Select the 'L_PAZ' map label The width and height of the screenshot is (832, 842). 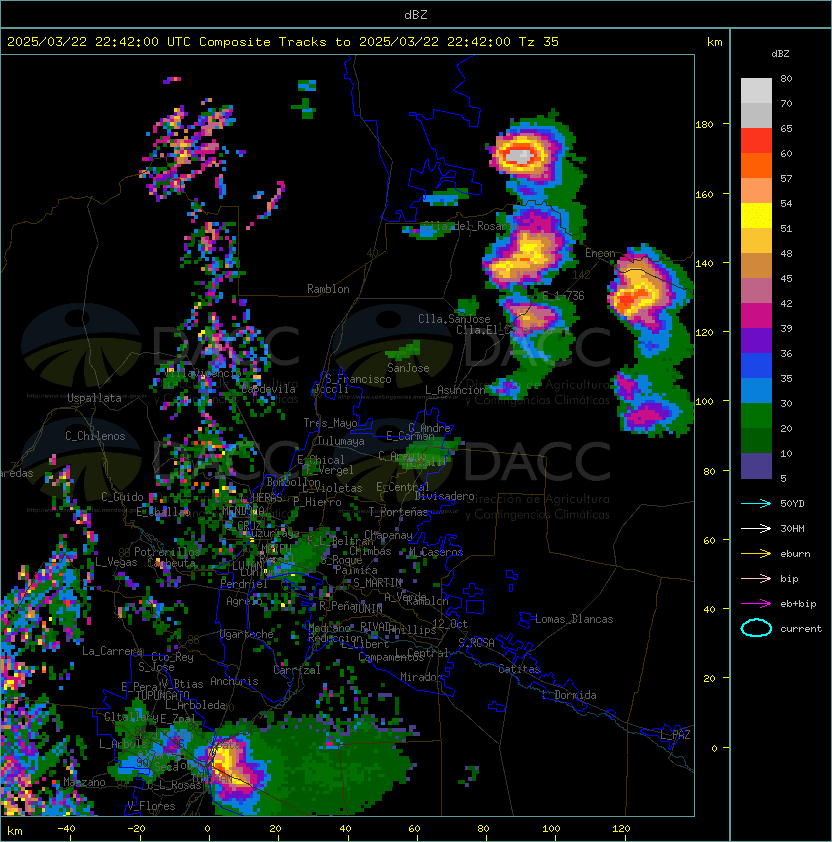pyautogui.click(x=675, y=735)
